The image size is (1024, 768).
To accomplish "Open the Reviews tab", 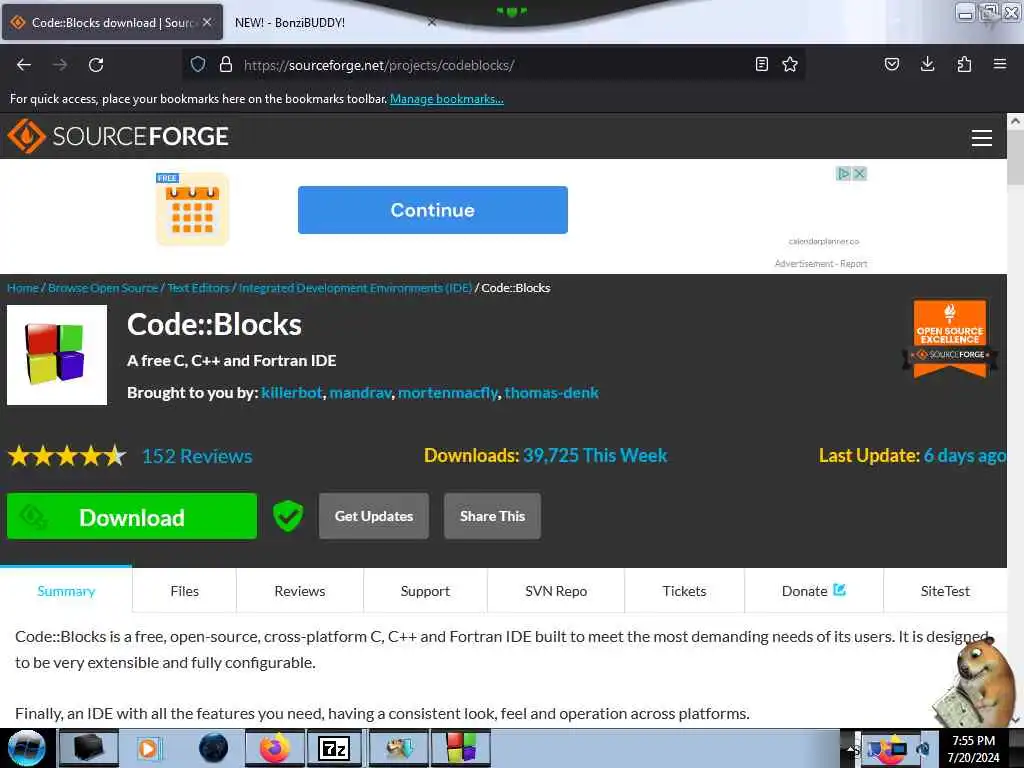I will click(x=300, y=590).
